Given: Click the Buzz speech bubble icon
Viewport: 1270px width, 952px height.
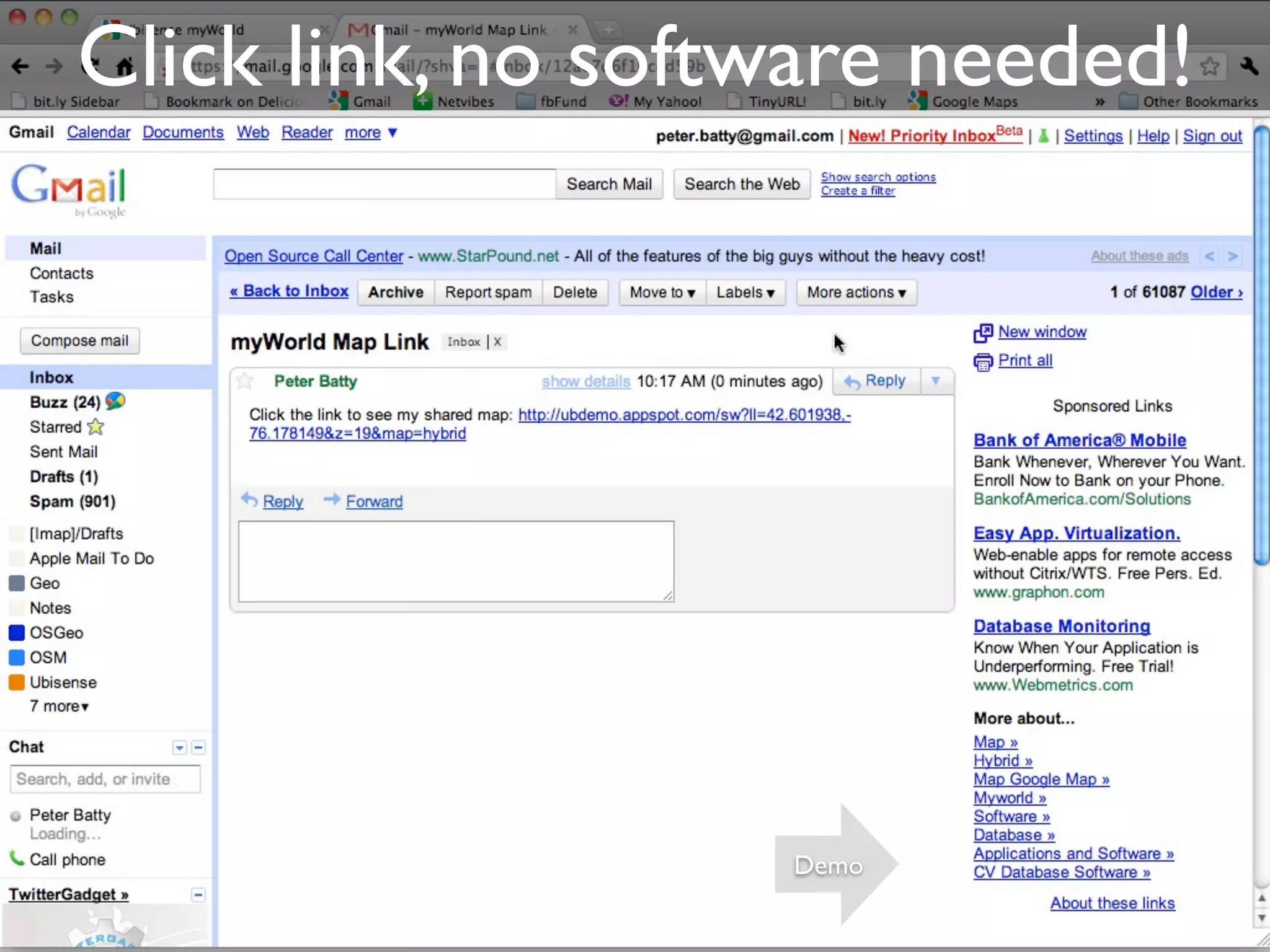Looking at the screenshot, I should tap(115, 402).
